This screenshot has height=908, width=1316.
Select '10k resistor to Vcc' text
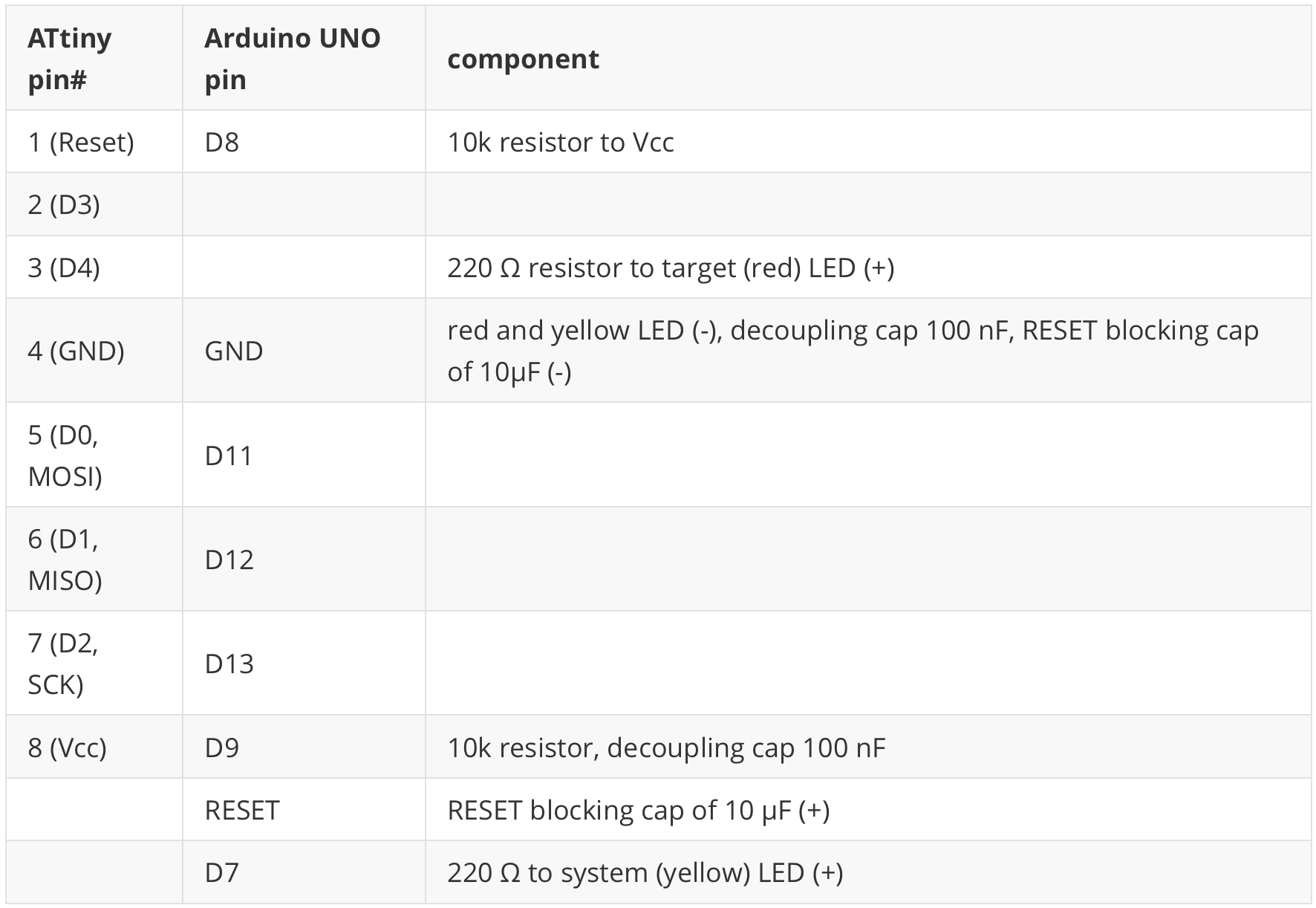coord(561,142)
